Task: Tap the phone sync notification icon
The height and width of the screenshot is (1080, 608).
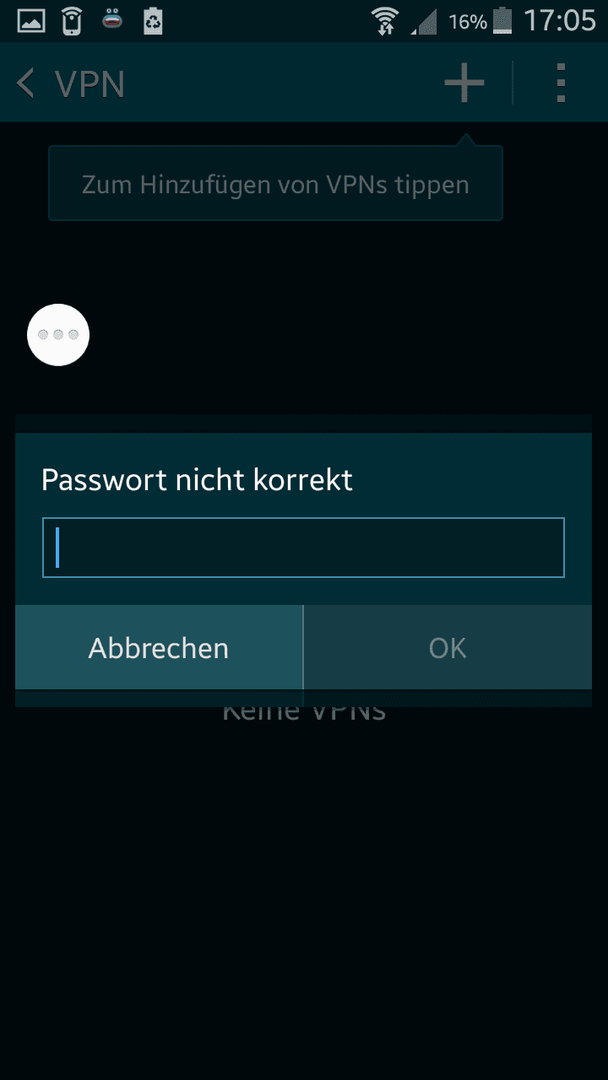Action: coord(72,21)
